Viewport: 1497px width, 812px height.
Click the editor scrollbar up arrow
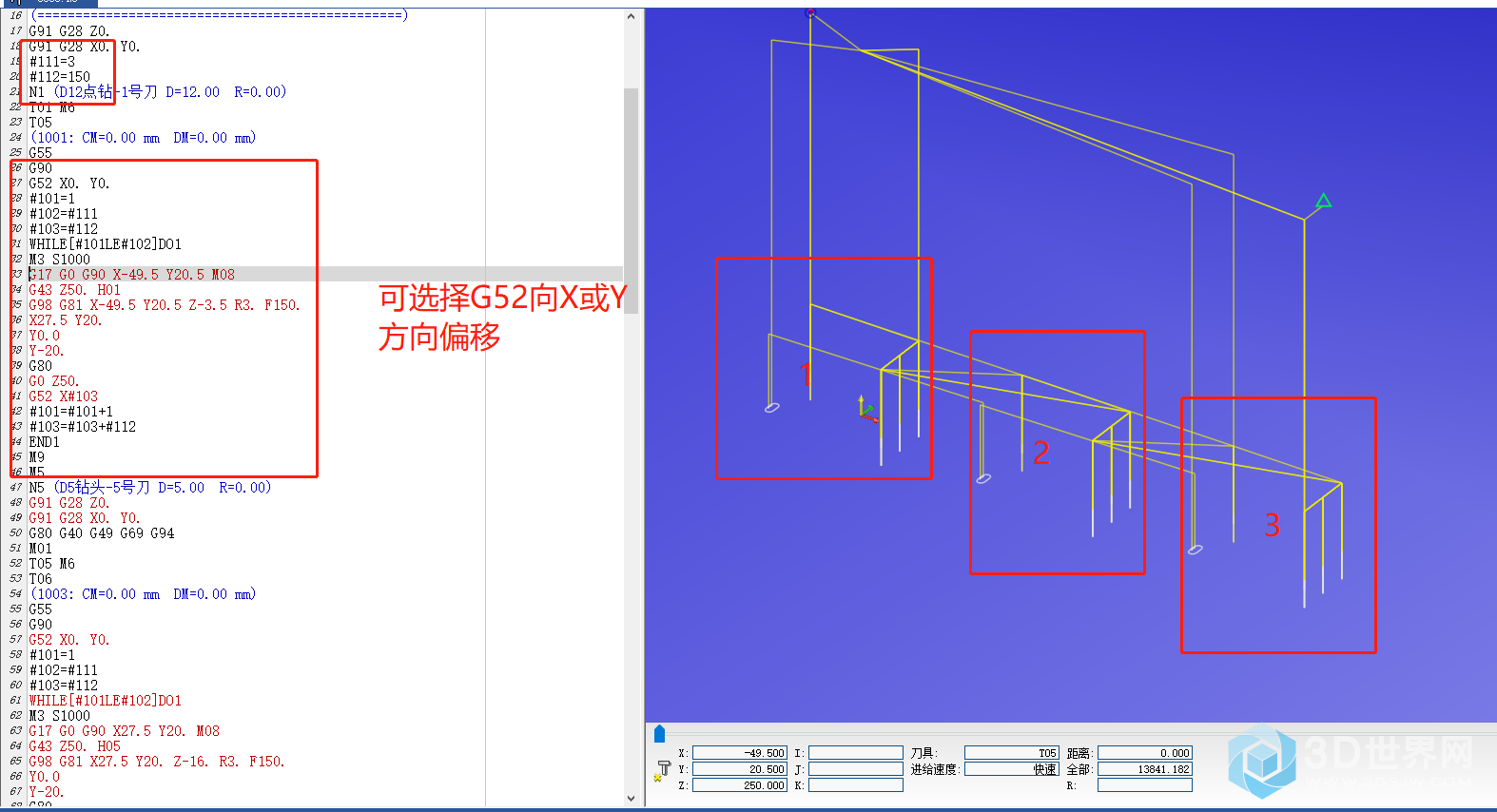pos(631,16)
